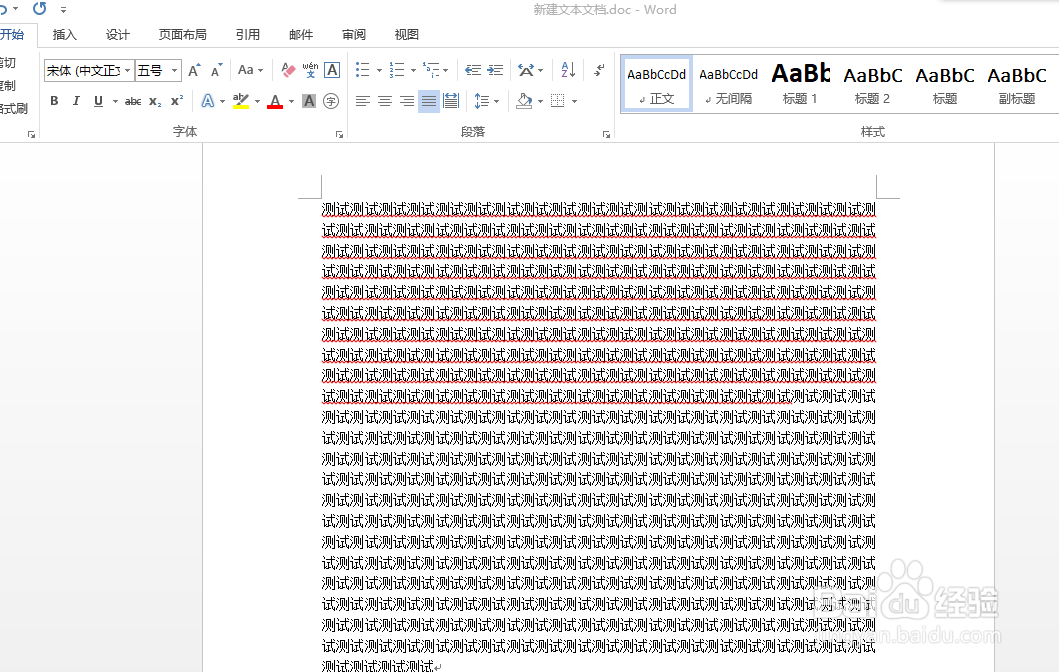Open the line spacing dropdown
Viewport: 1059px width, 672px height.
click(x=486, y=101)
